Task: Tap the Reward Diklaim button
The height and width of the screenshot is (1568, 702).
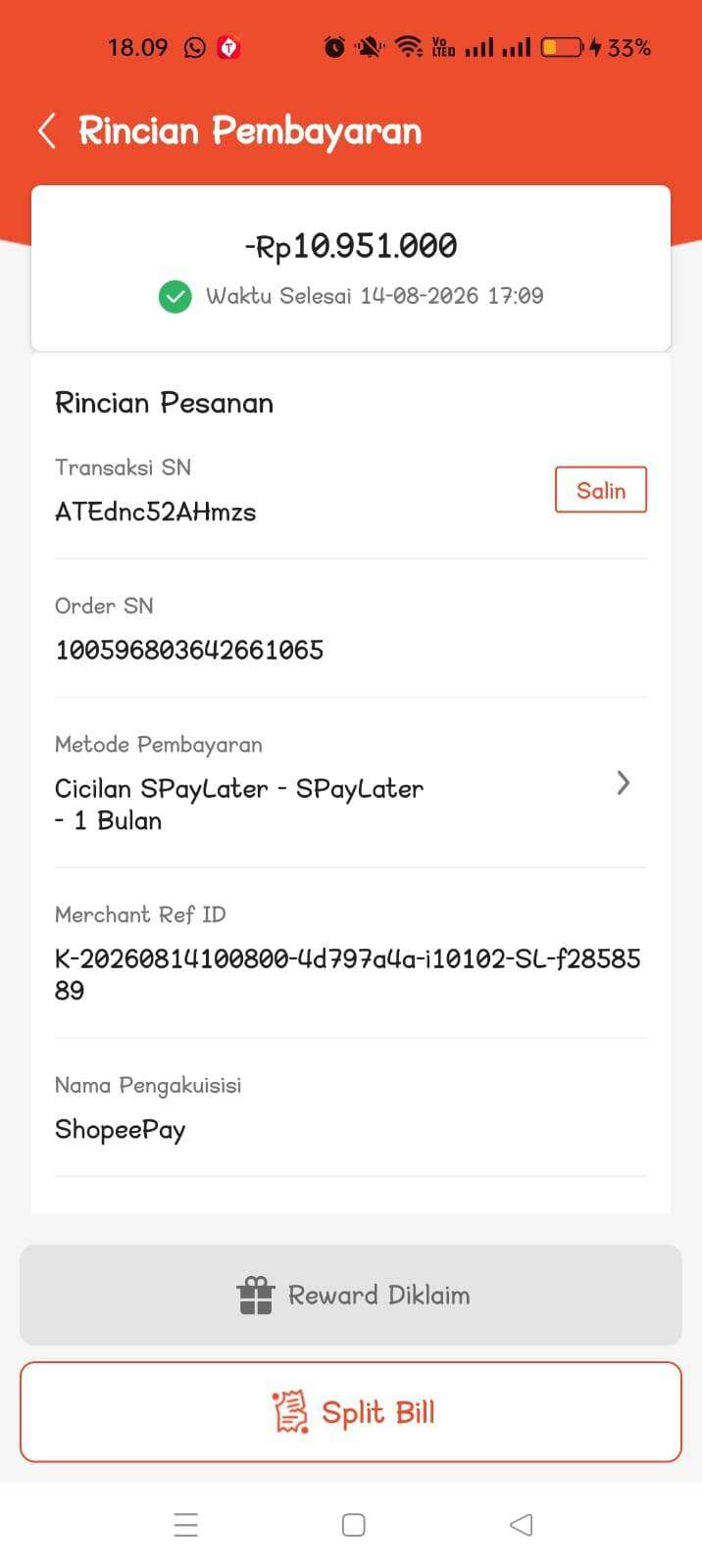Action: [351, 1295]
